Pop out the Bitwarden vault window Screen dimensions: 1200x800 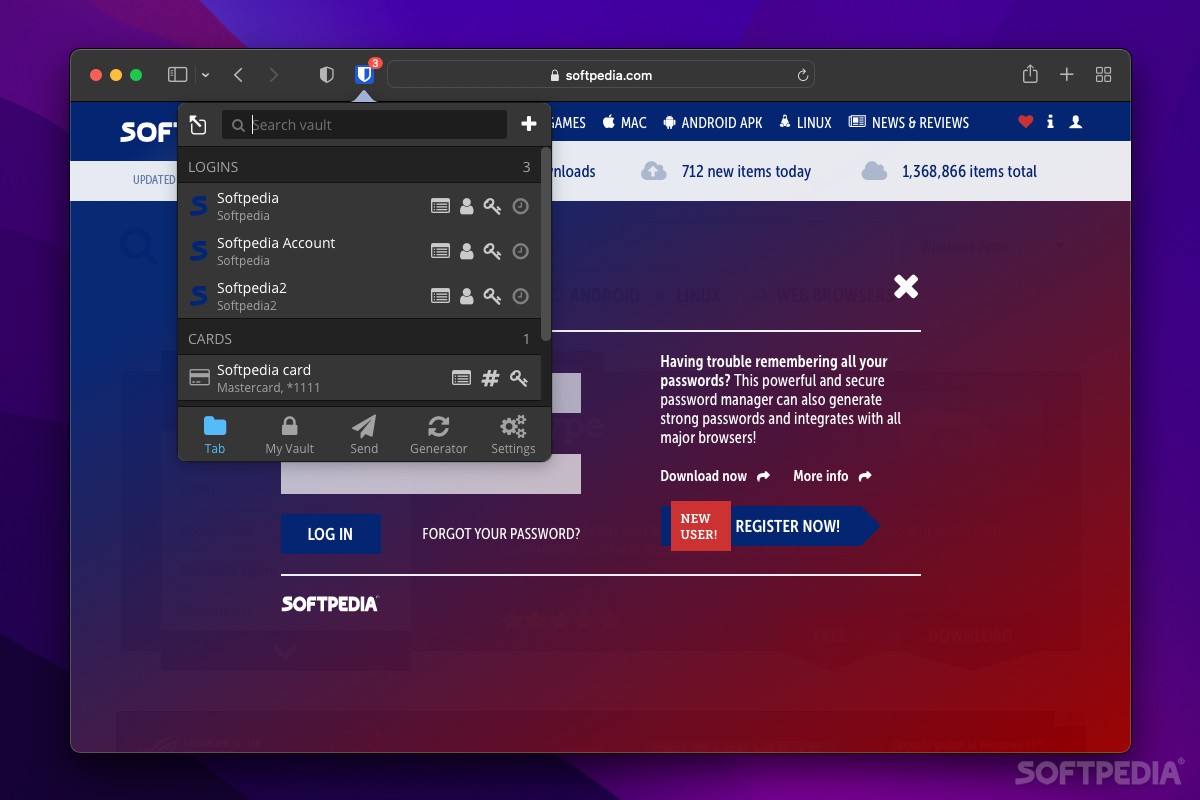(198, 125)
